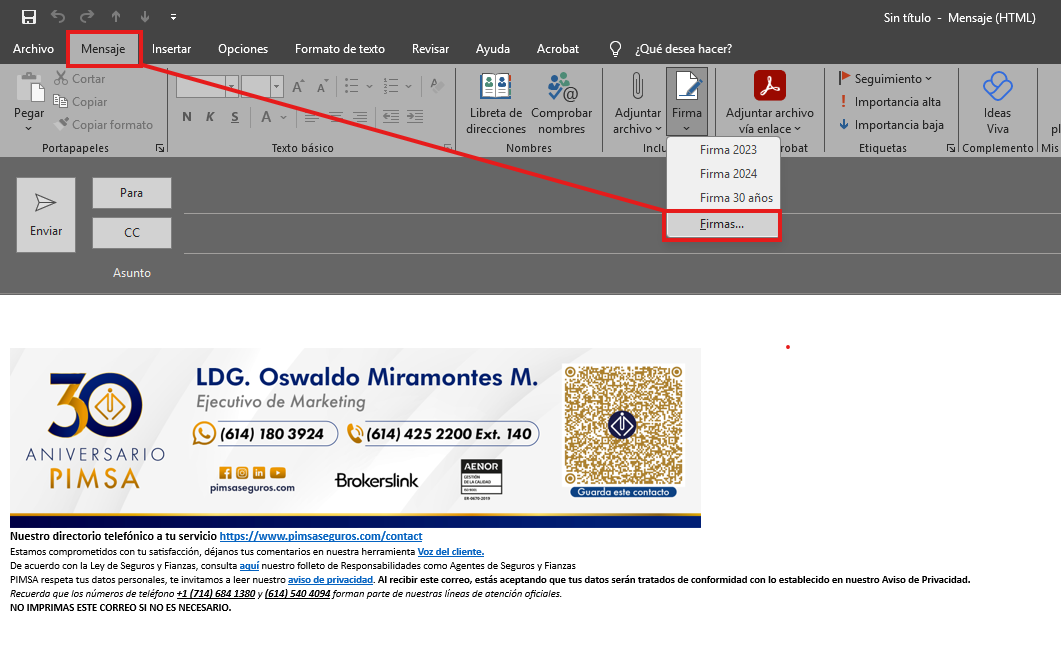Apply font color A button
Screen dimensions: 1061x647
267,116
